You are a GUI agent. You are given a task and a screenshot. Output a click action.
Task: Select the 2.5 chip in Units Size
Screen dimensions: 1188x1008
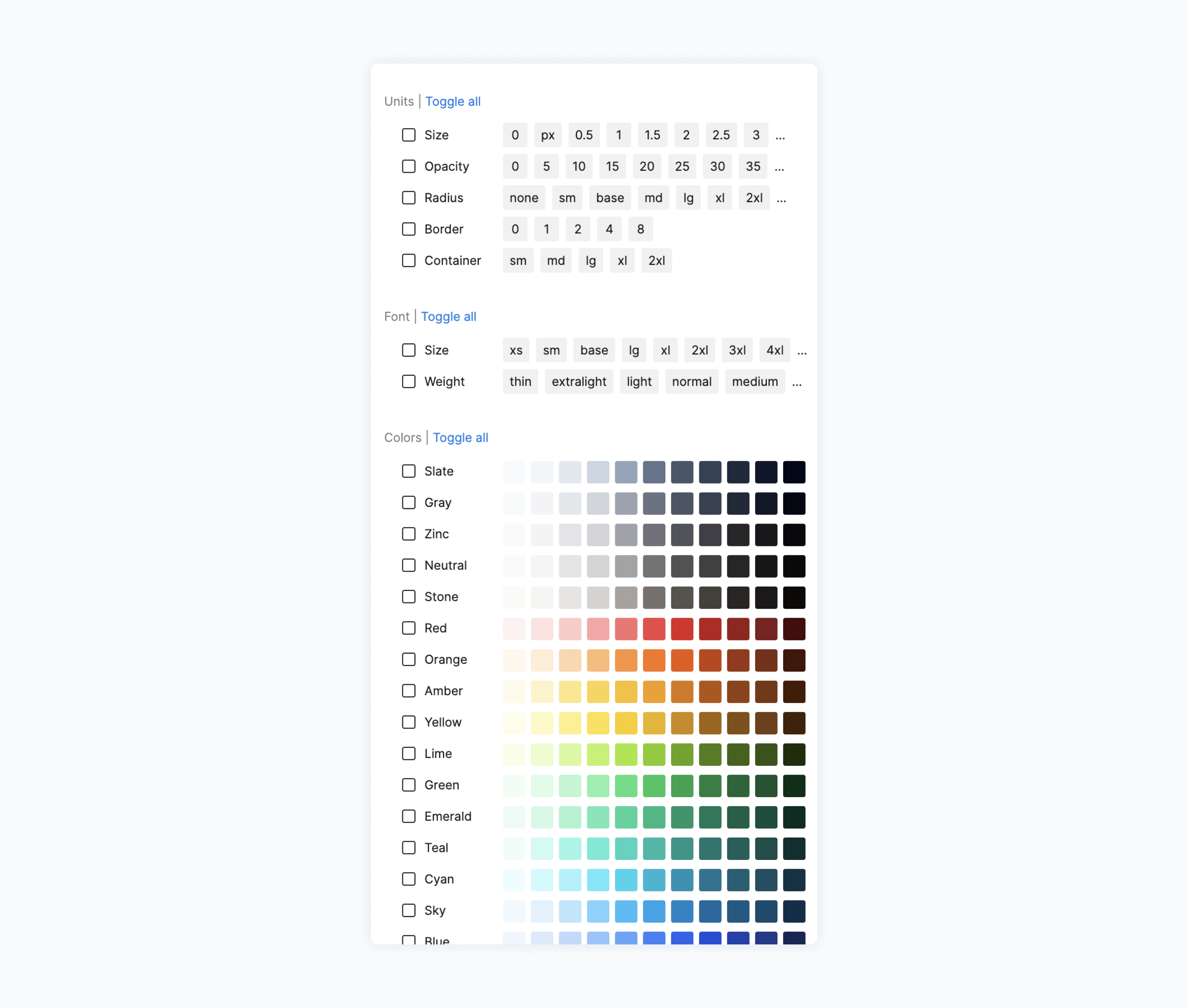pyautogui.click(x=721, y=135)
